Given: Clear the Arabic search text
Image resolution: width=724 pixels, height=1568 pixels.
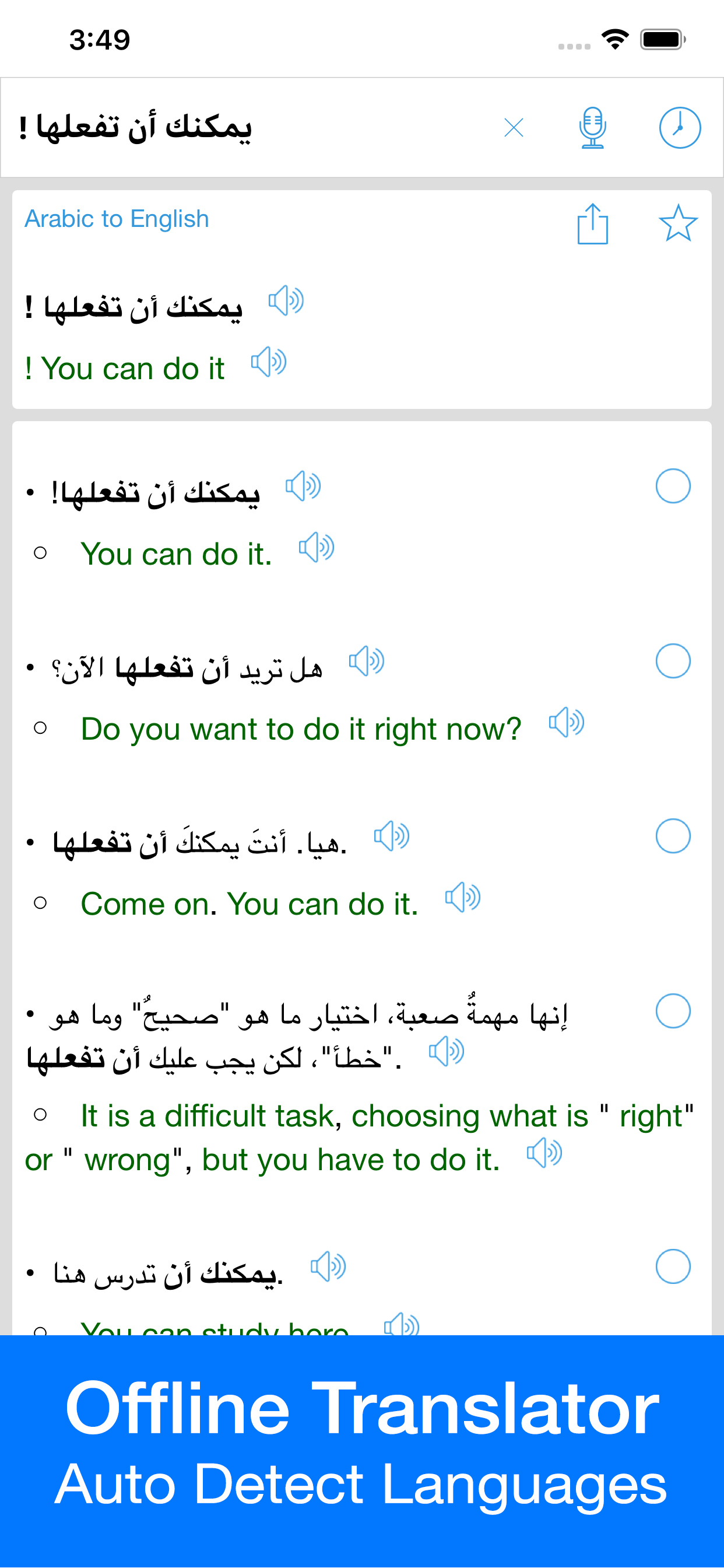Looking at the screenshot, I should click(x=514, y=128).
